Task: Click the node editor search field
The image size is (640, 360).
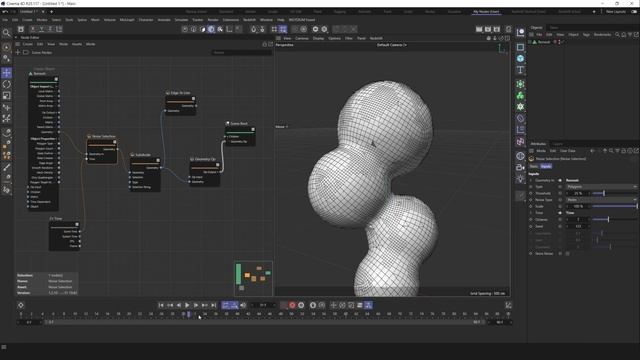Action: (x=242, y=52)
